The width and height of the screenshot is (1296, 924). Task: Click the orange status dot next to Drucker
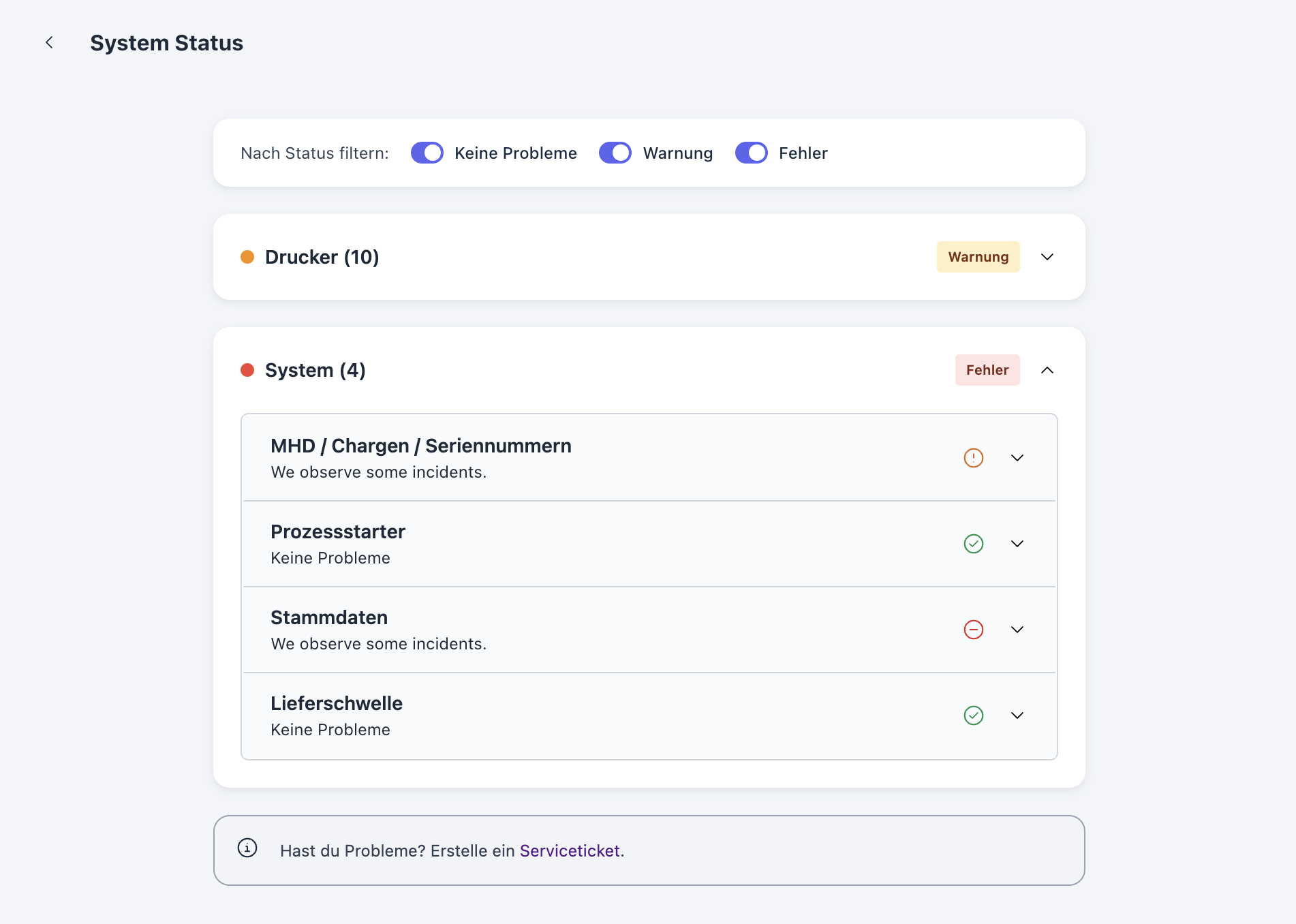249,257
